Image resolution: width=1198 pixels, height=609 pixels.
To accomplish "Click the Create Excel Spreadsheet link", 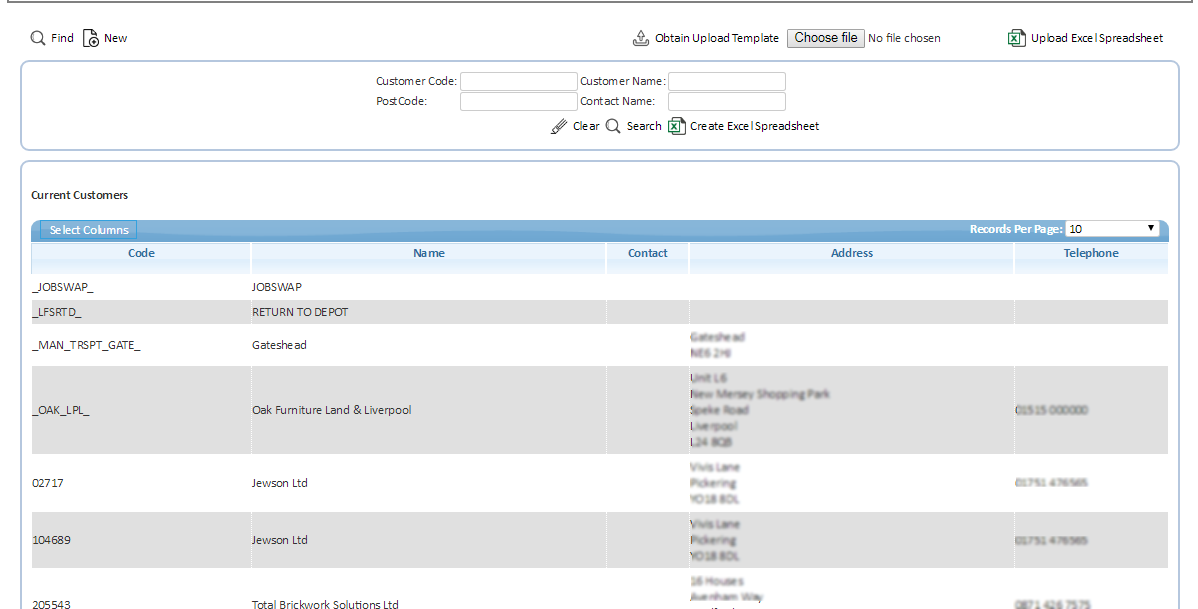I will (754, 126).
